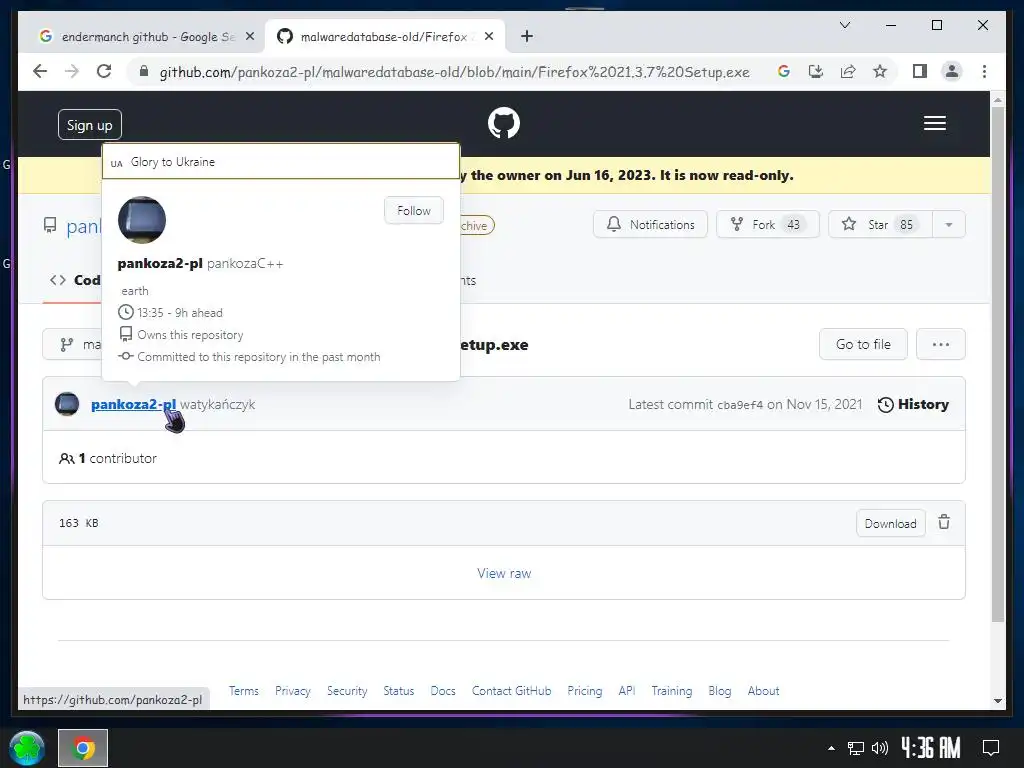The width and height of the screenshot is (1024, 768).
Task: Expand the tab search chevron
Action: click(844, 25)
